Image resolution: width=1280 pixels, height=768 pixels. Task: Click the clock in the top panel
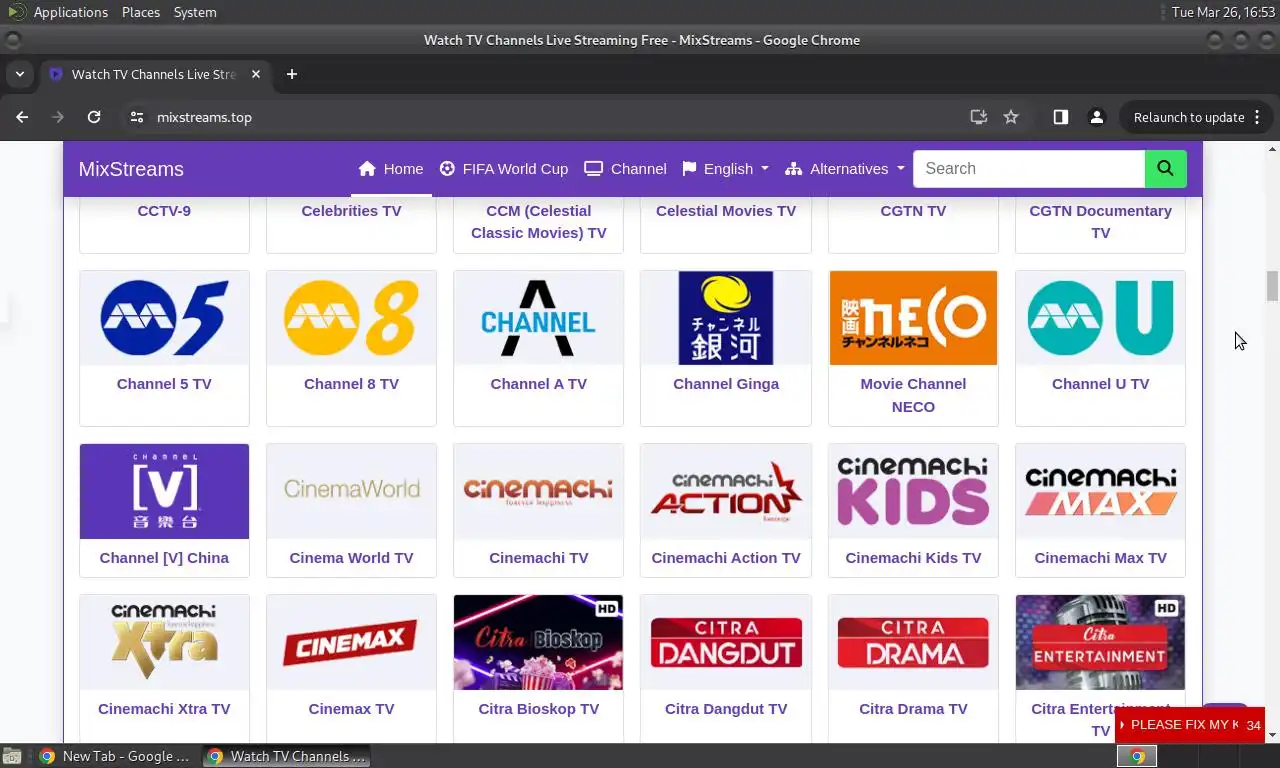tap(1222, 12)
